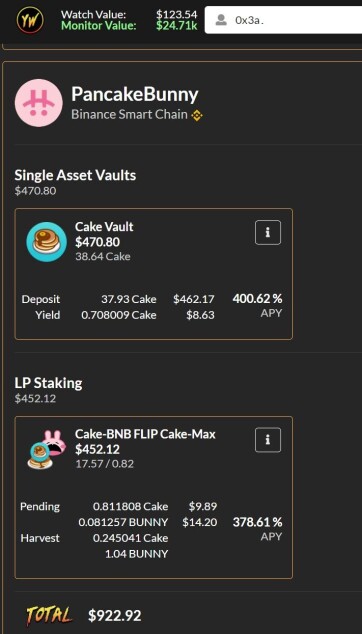The height and width of the screenshot is (634, 362).
Task: Click the 400.62% APY value
Action: [257, 299]
